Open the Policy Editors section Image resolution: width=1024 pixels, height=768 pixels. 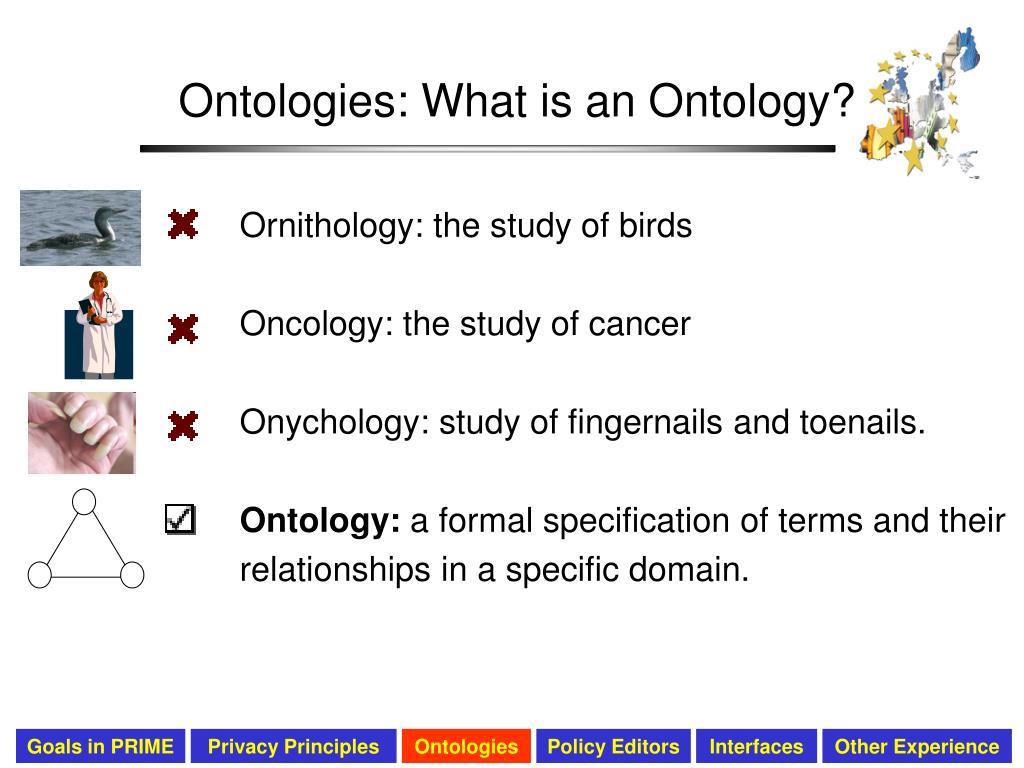(x=613, y=746)
